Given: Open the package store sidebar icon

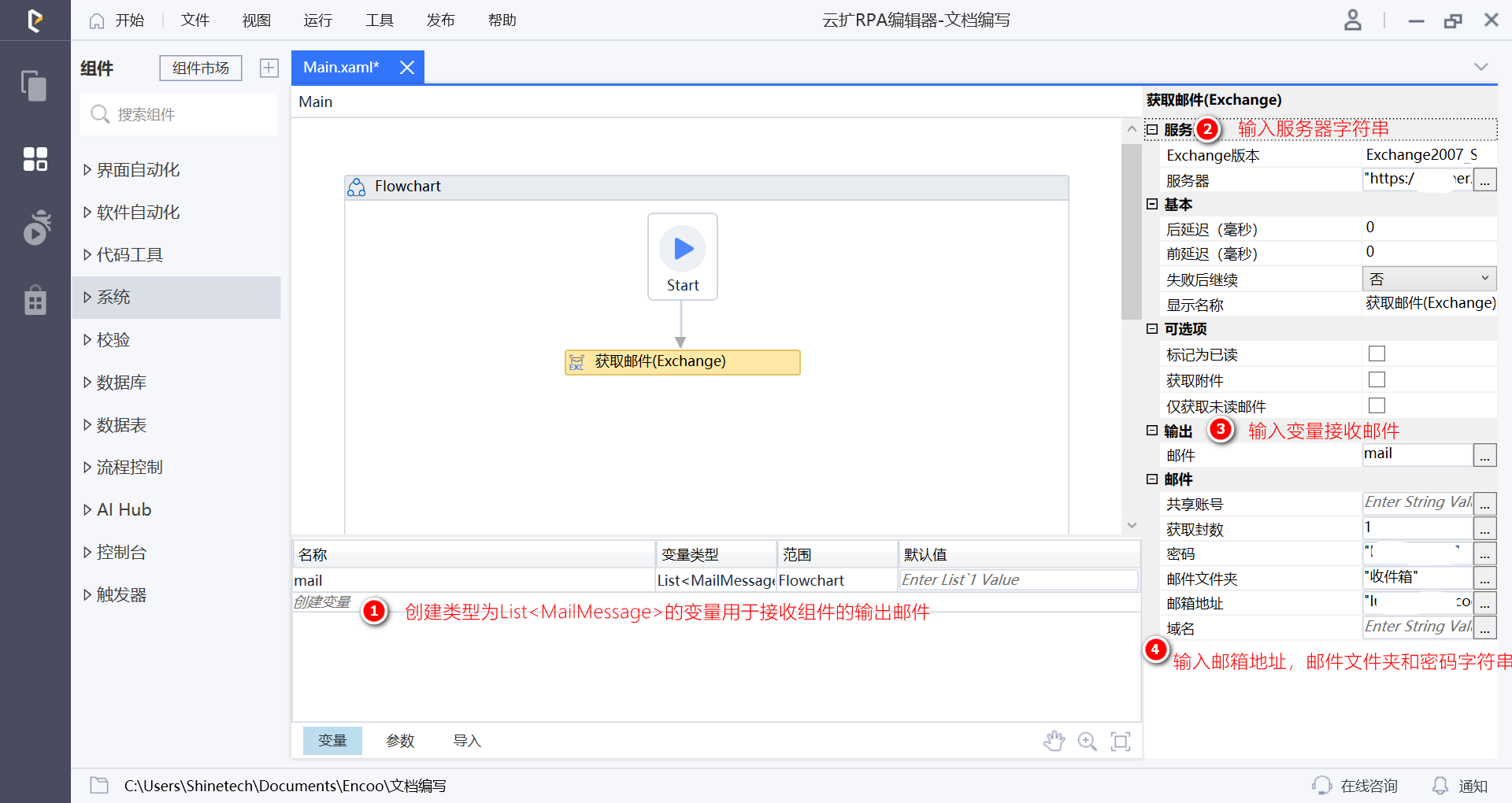Looking at the screenshot, I should coord(35,300).
